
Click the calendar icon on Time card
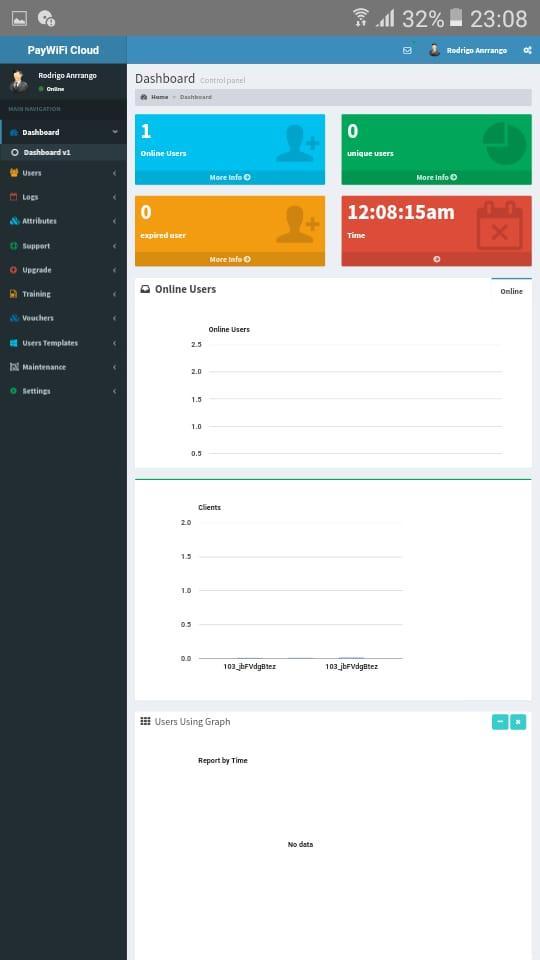(500, 225)
